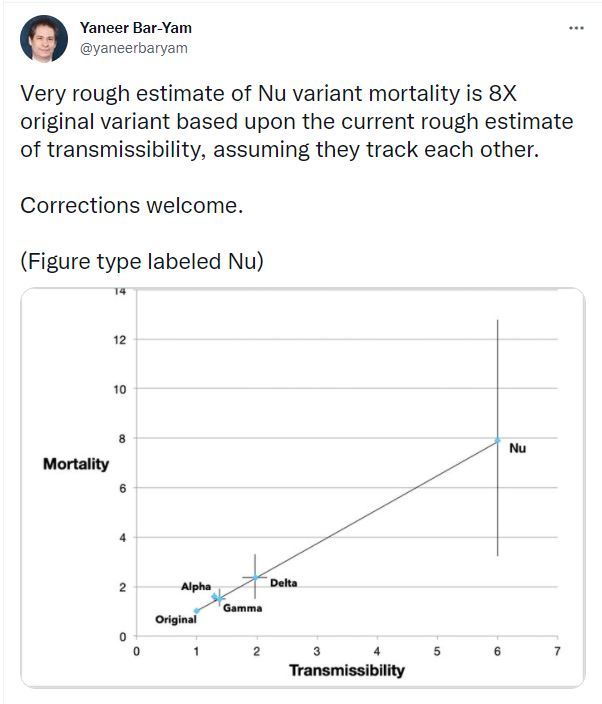Click the Gamma label in the chart
Image resolution: width=602 pixels, height=704 pixels.
click(242, 608)
